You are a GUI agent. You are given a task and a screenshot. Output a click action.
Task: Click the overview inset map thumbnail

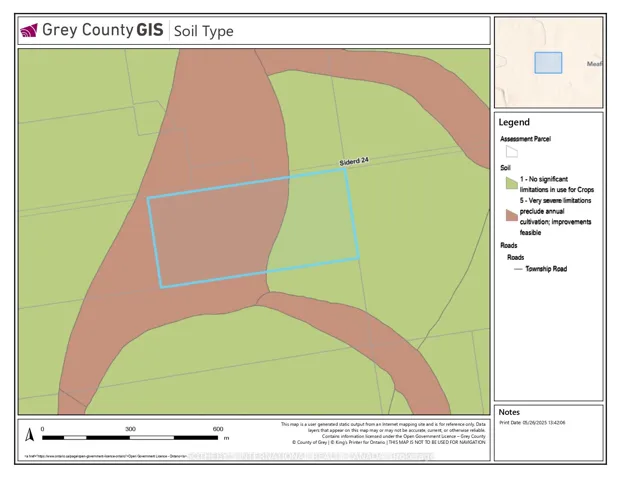point(549,61)
